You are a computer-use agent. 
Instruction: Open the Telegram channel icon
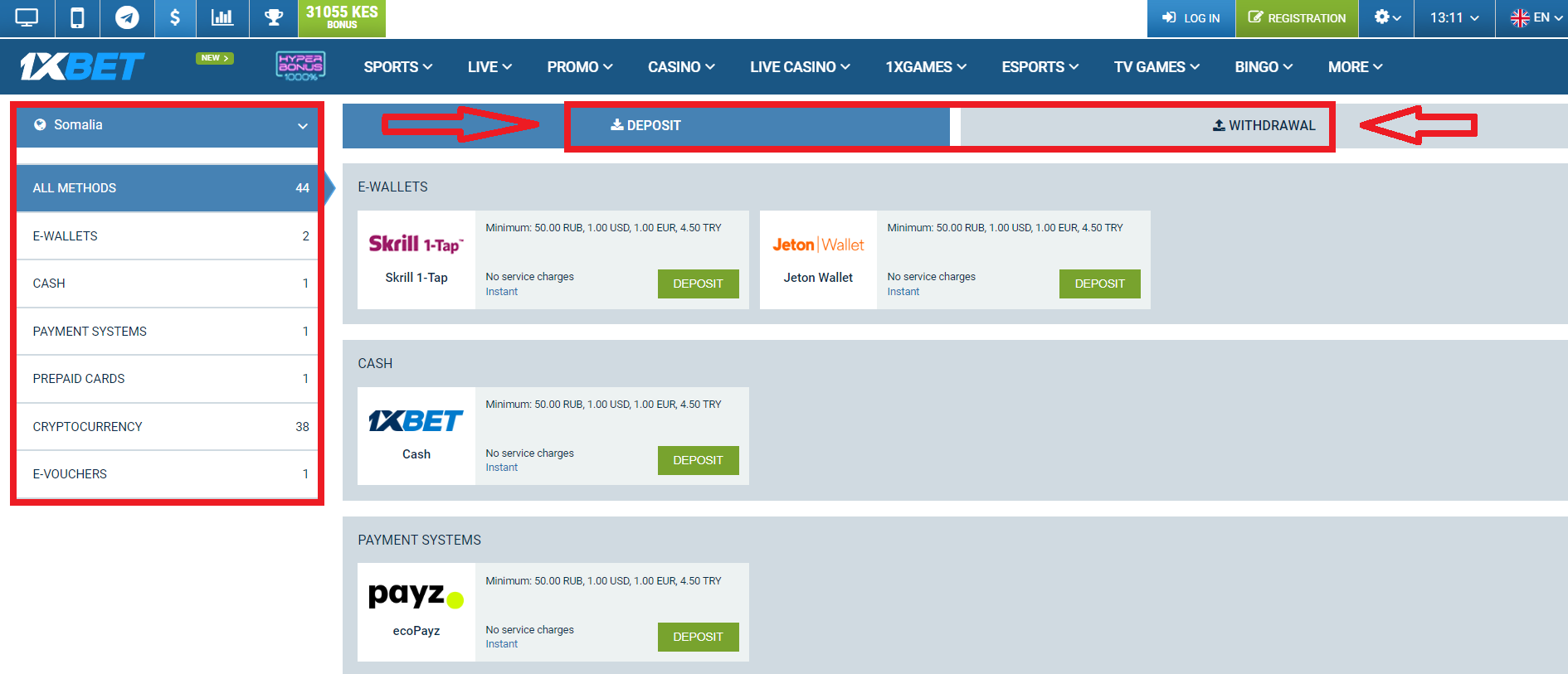[127, 17]
